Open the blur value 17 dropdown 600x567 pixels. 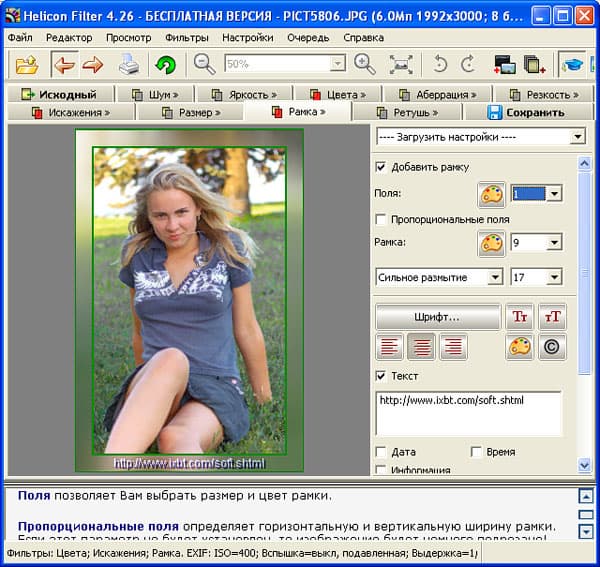[x=554, y=277]
